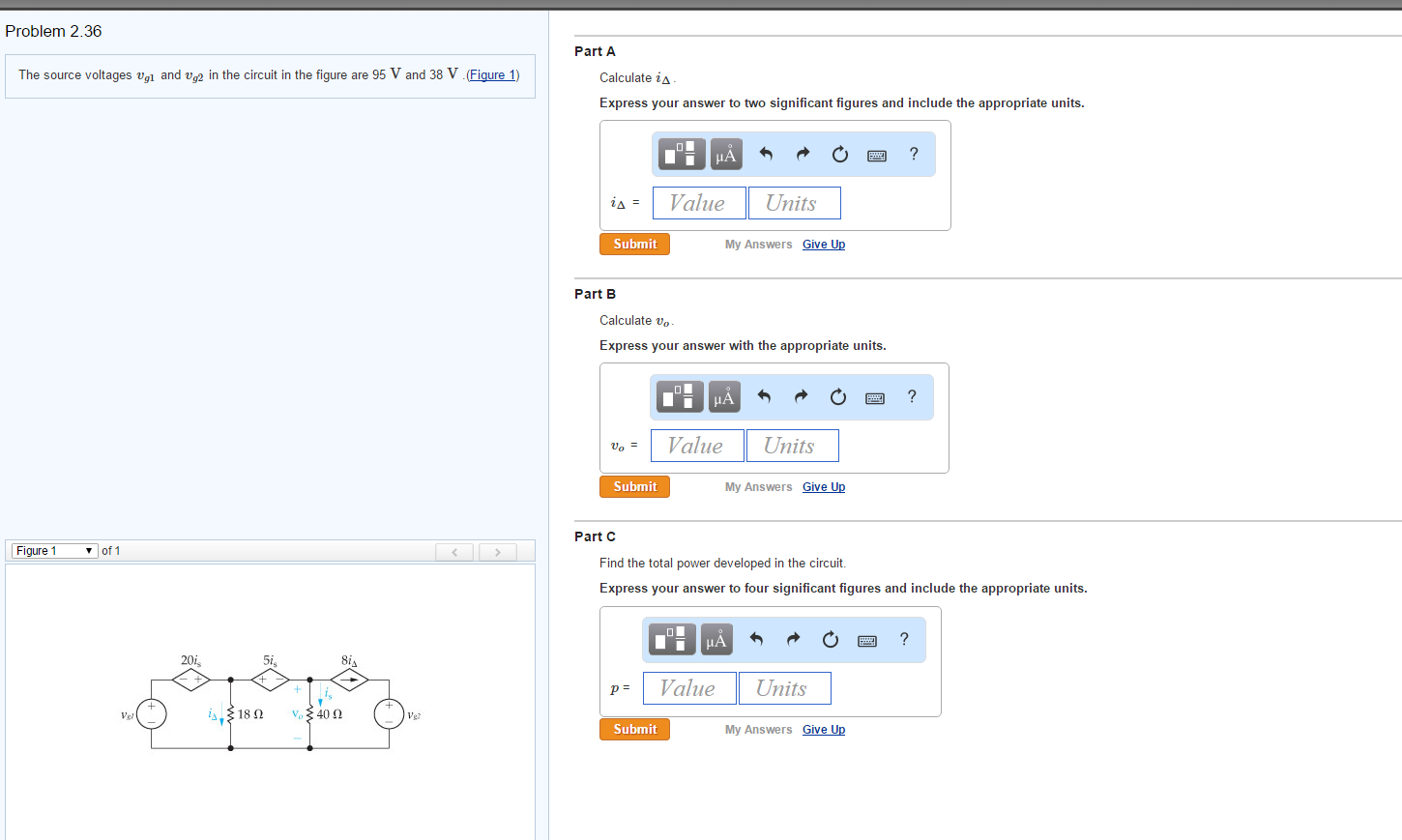Screen dimensions: 1402x840
Task: Submit the answer for Part A
Action: pyautogui.click(x=634, y=244)
